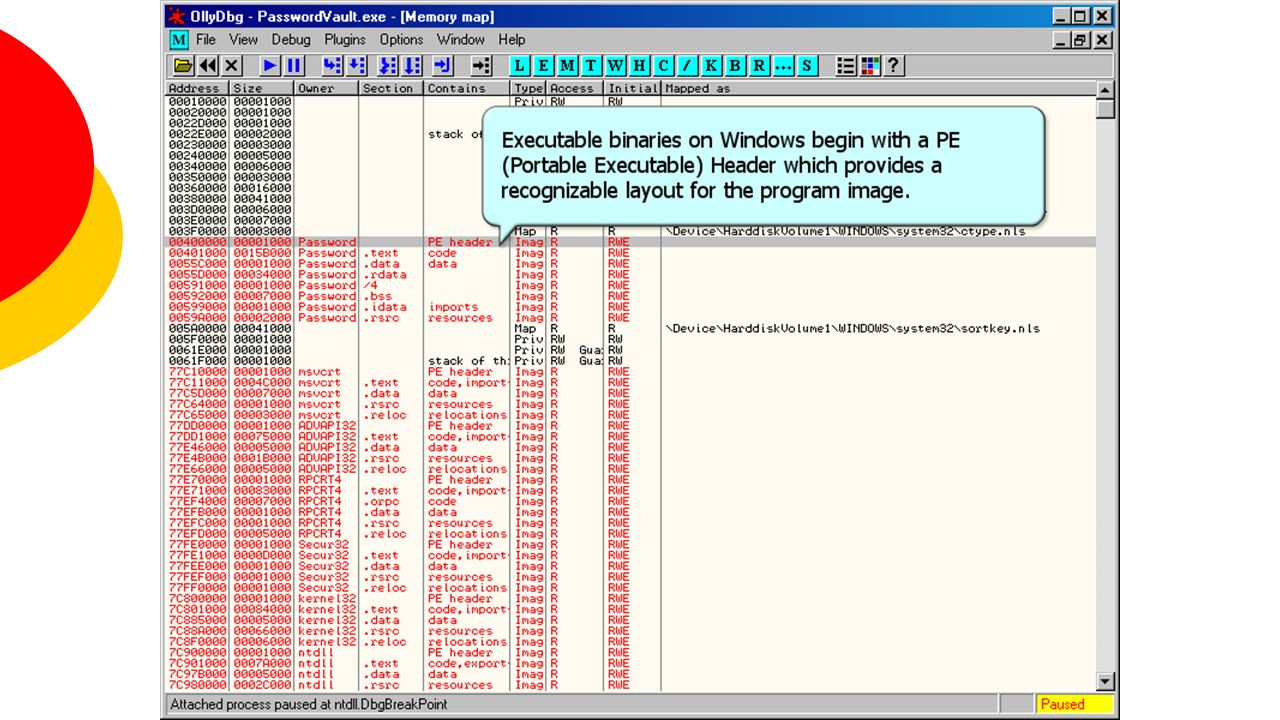Run the program with the play icon
Image resolution: width=1280 pixels, height=720 pixels.
pos(270,66)
